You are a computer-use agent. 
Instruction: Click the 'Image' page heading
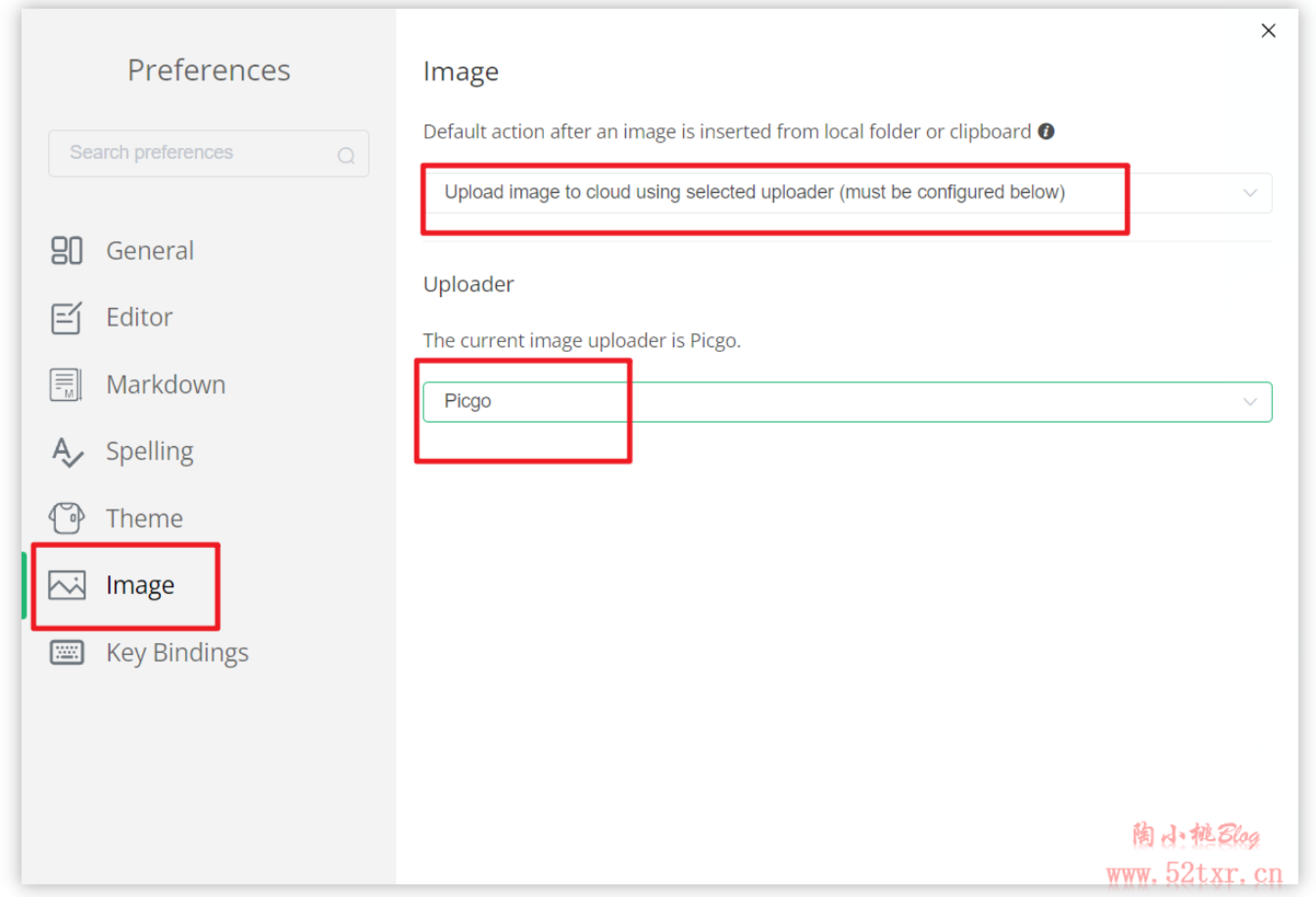[461, 72]
